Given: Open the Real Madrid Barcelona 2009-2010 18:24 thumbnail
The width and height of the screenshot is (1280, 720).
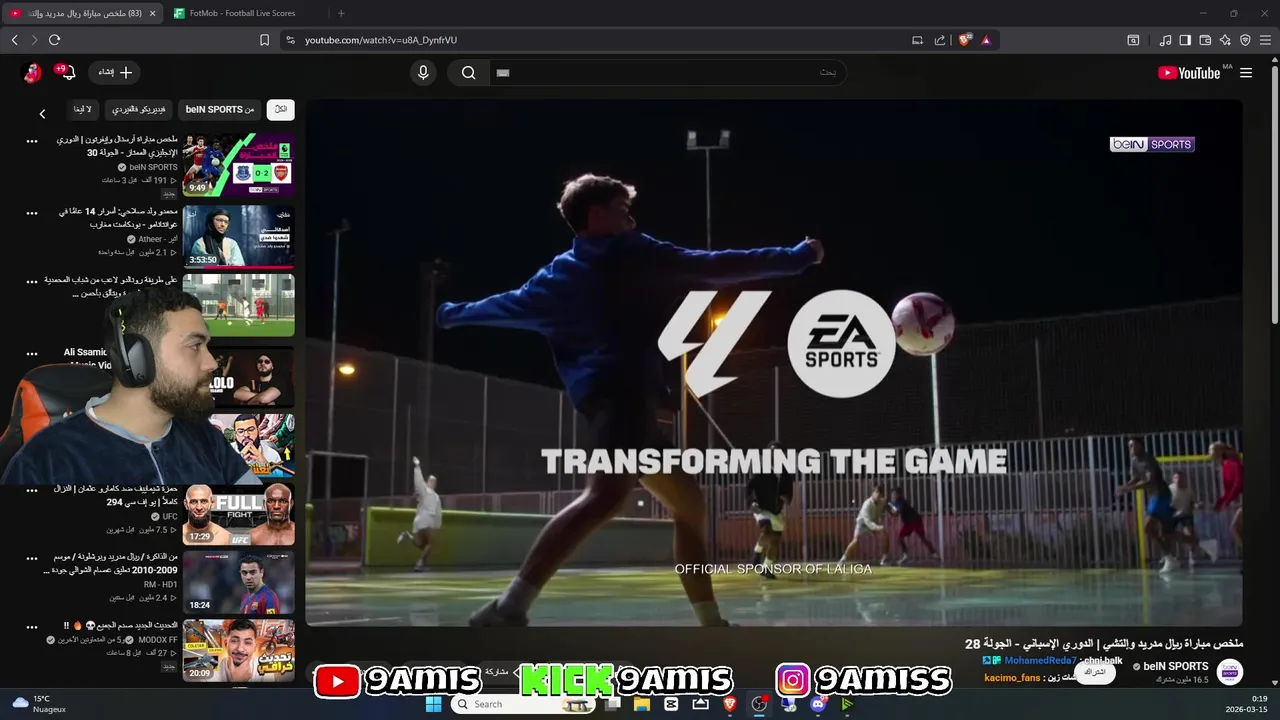Looking at the screenshot, I should [238, 582].
